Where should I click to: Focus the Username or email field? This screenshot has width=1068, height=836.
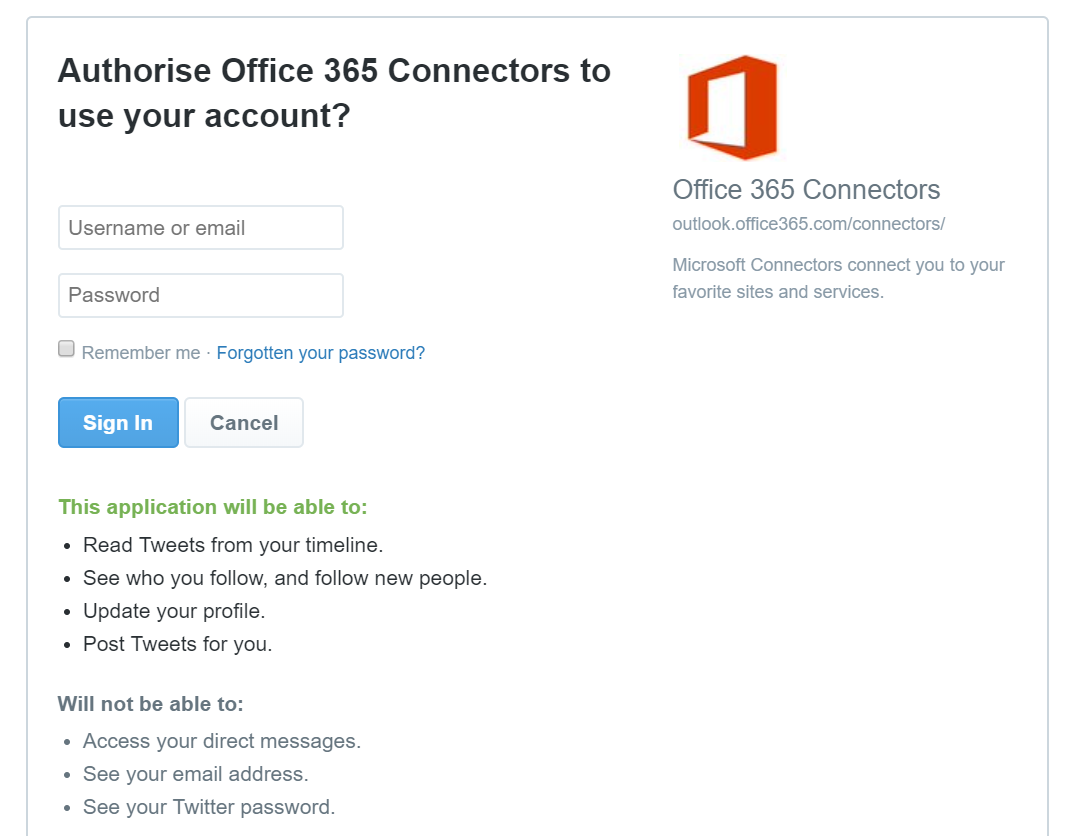[201, 228]
